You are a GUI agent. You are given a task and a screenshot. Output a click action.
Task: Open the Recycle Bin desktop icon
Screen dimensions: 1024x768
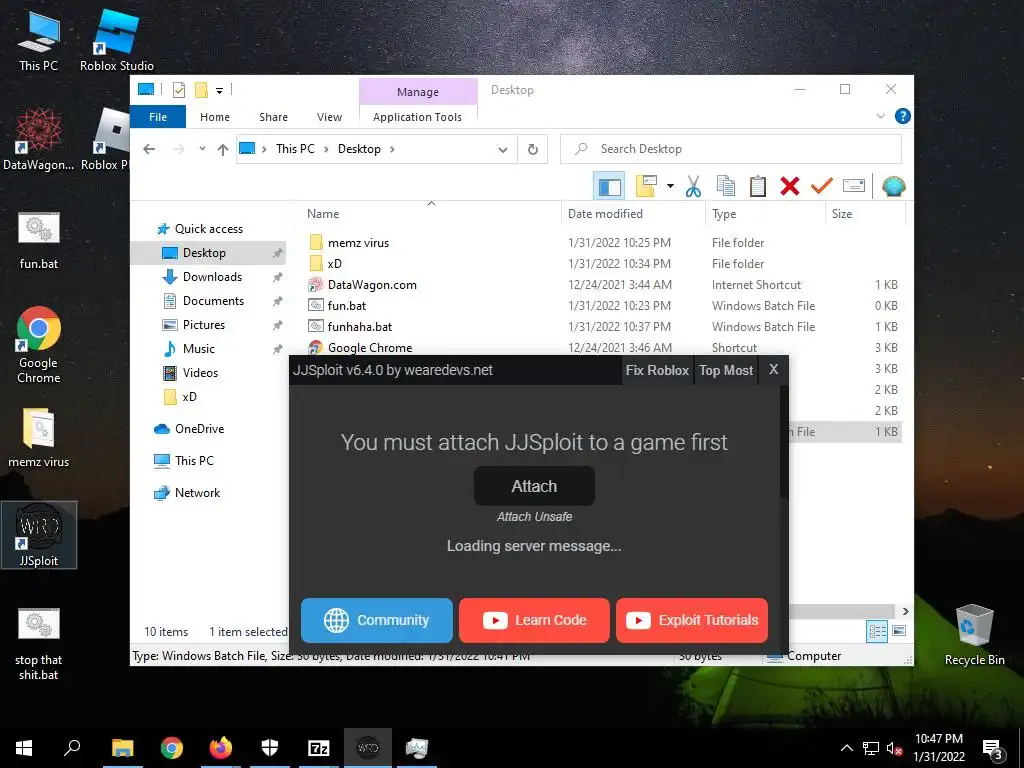(x=974, y=635)
